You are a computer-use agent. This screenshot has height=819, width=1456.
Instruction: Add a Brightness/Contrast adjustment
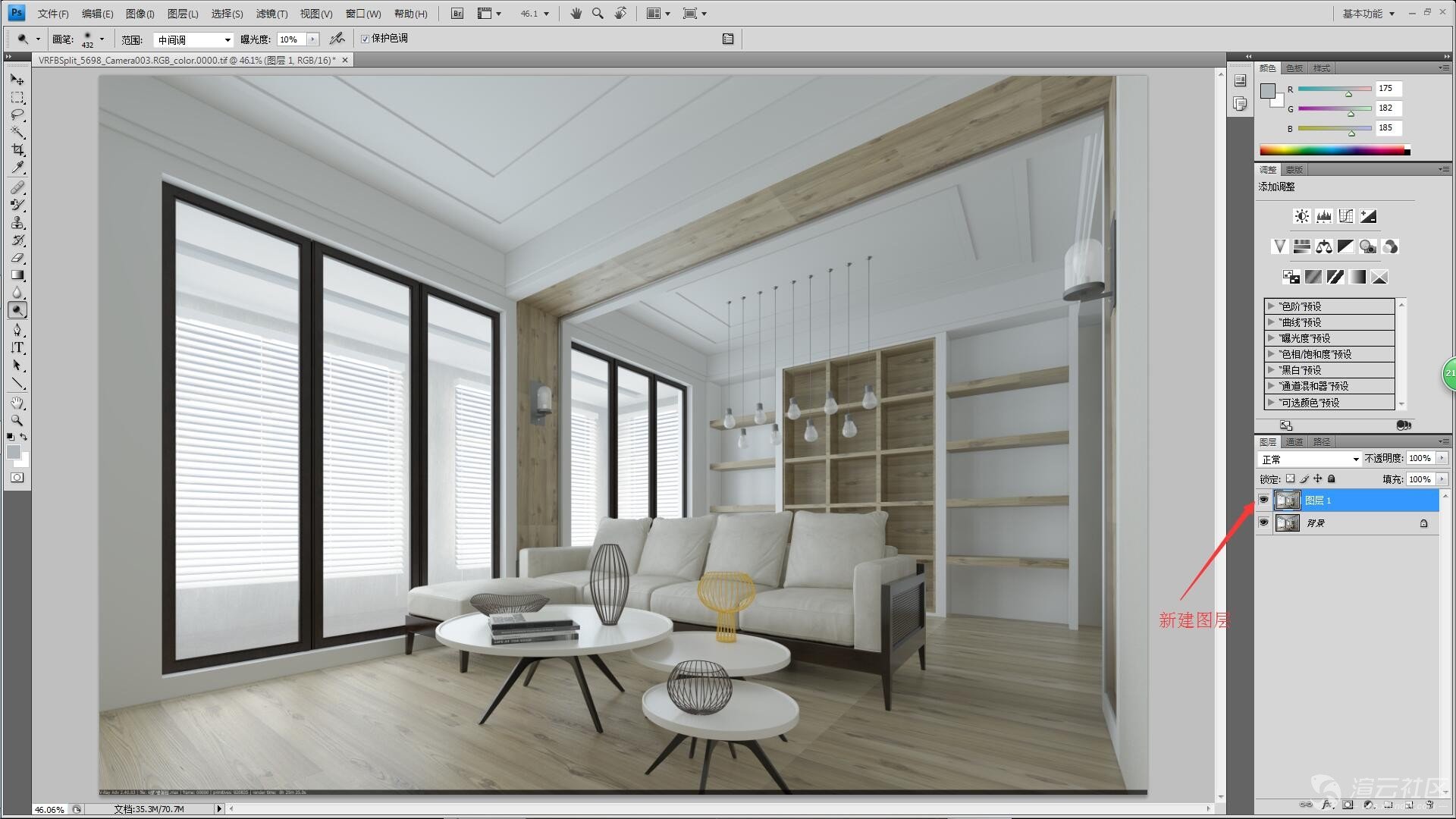coord(1301,217)
